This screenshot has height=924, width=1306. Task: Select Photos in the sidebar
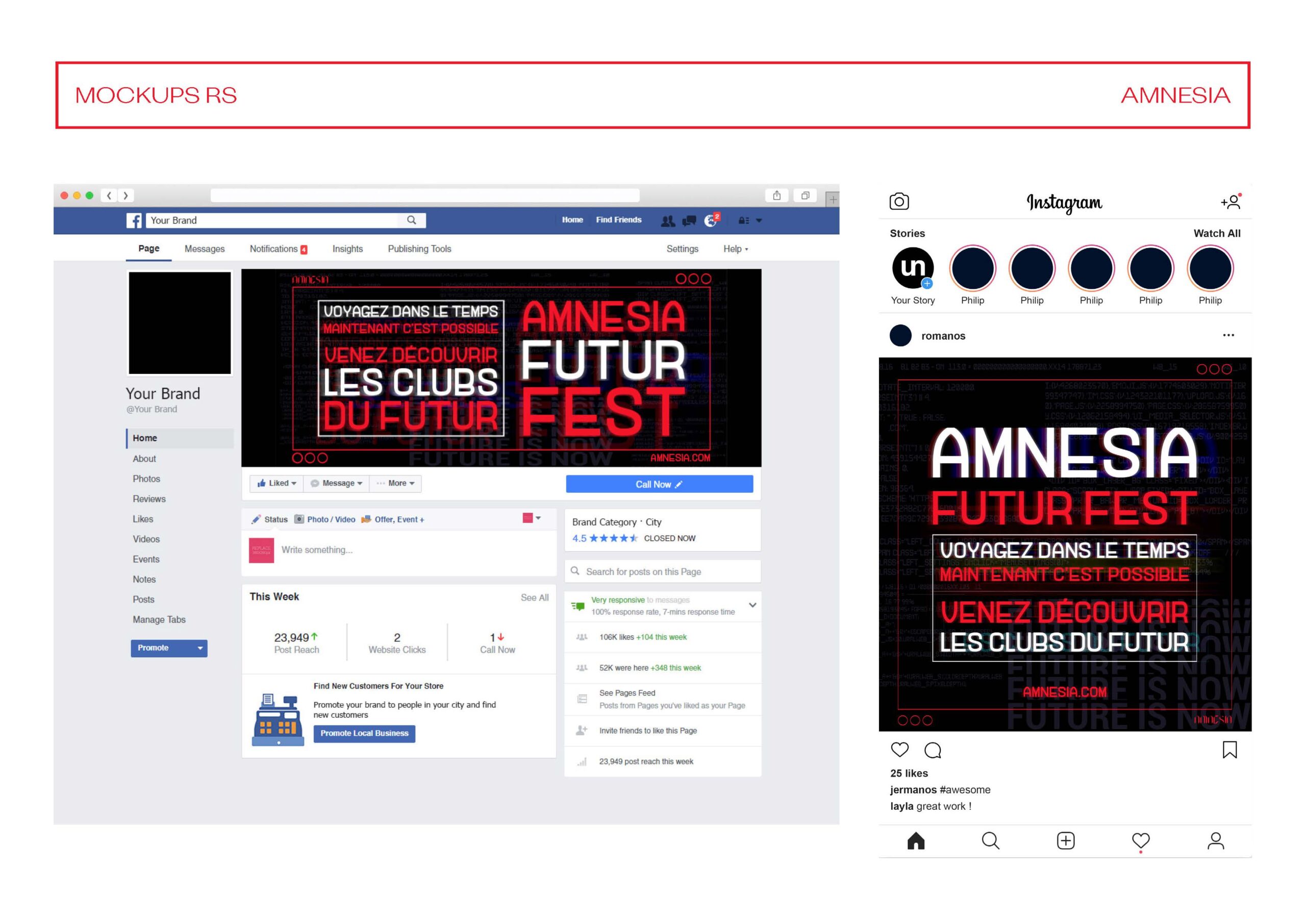click(146, 479)
